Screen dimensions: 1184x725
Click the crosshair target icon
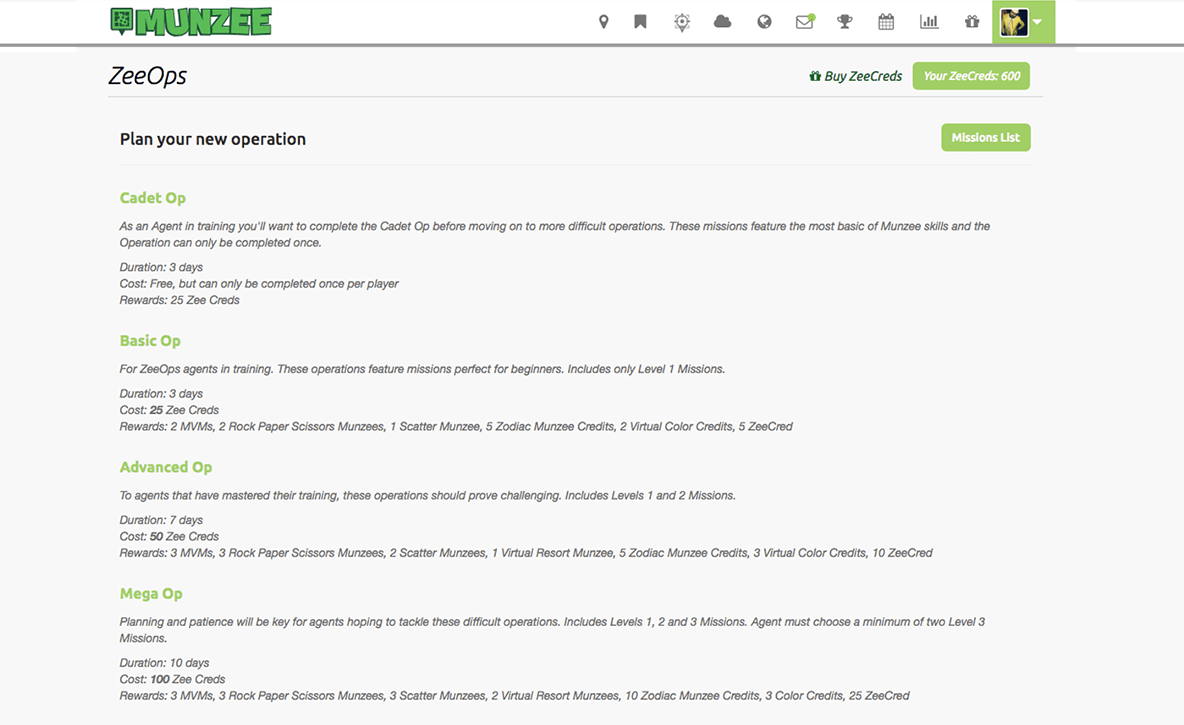(x=682, y=22)
